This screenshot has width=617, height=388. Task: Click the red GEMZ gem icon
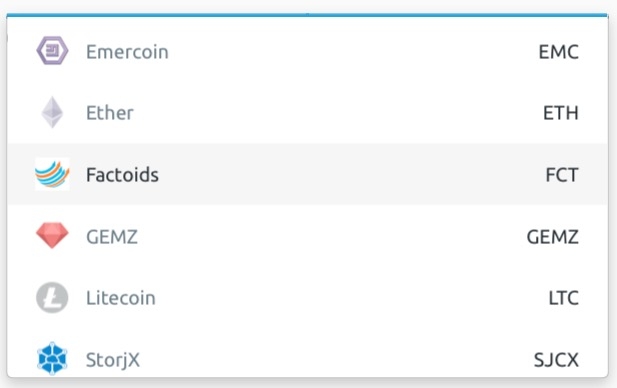click(x=52, y=236)
